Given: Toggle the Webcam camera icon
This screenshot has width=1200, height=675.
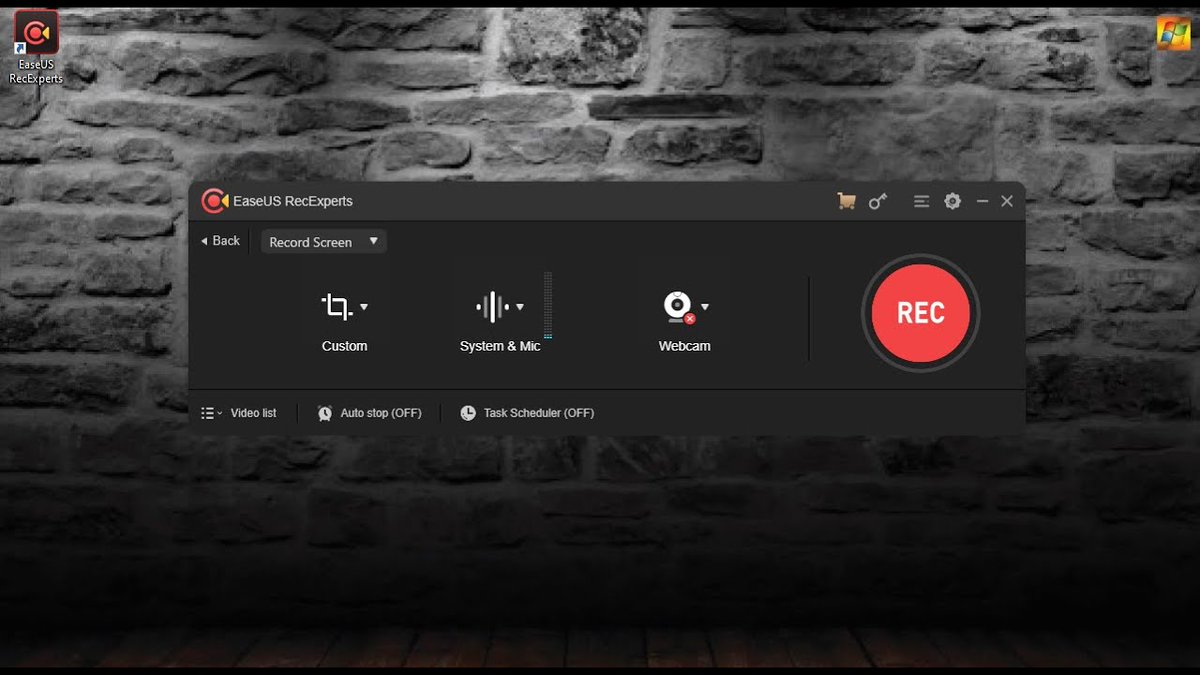Looking at the screenshot, I should 679,307.
